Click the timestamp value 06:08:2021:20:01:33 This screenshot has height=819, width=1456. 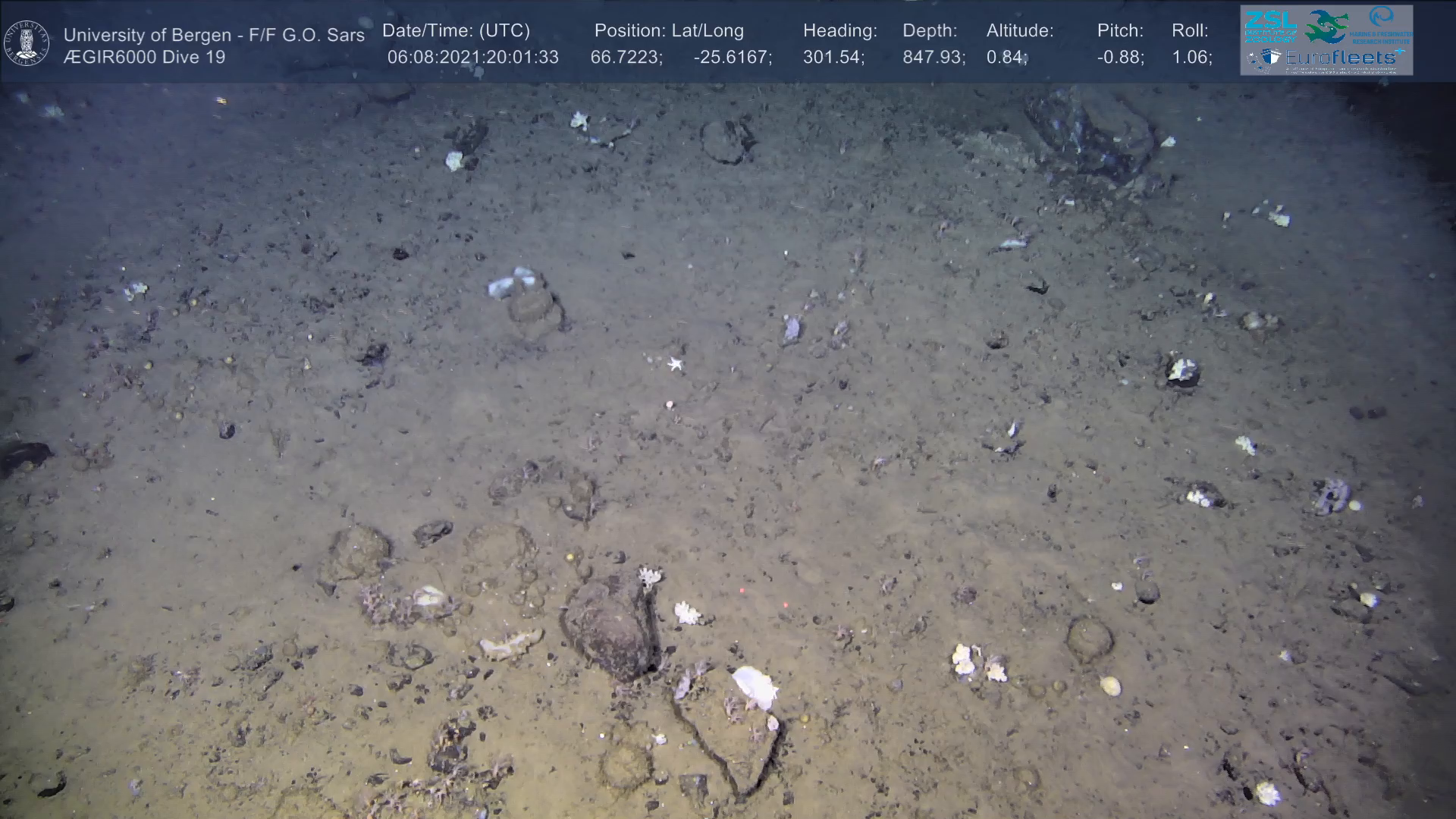(x=472, y=57)
